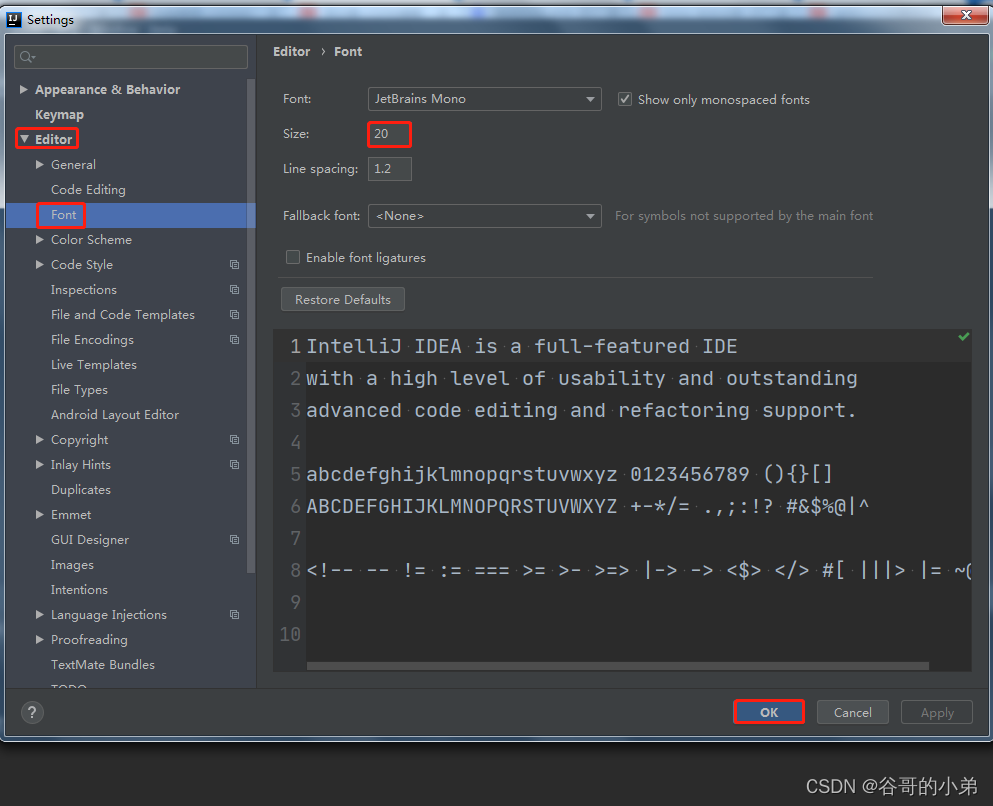Click the Cancel button

click(x=852, y=712)
